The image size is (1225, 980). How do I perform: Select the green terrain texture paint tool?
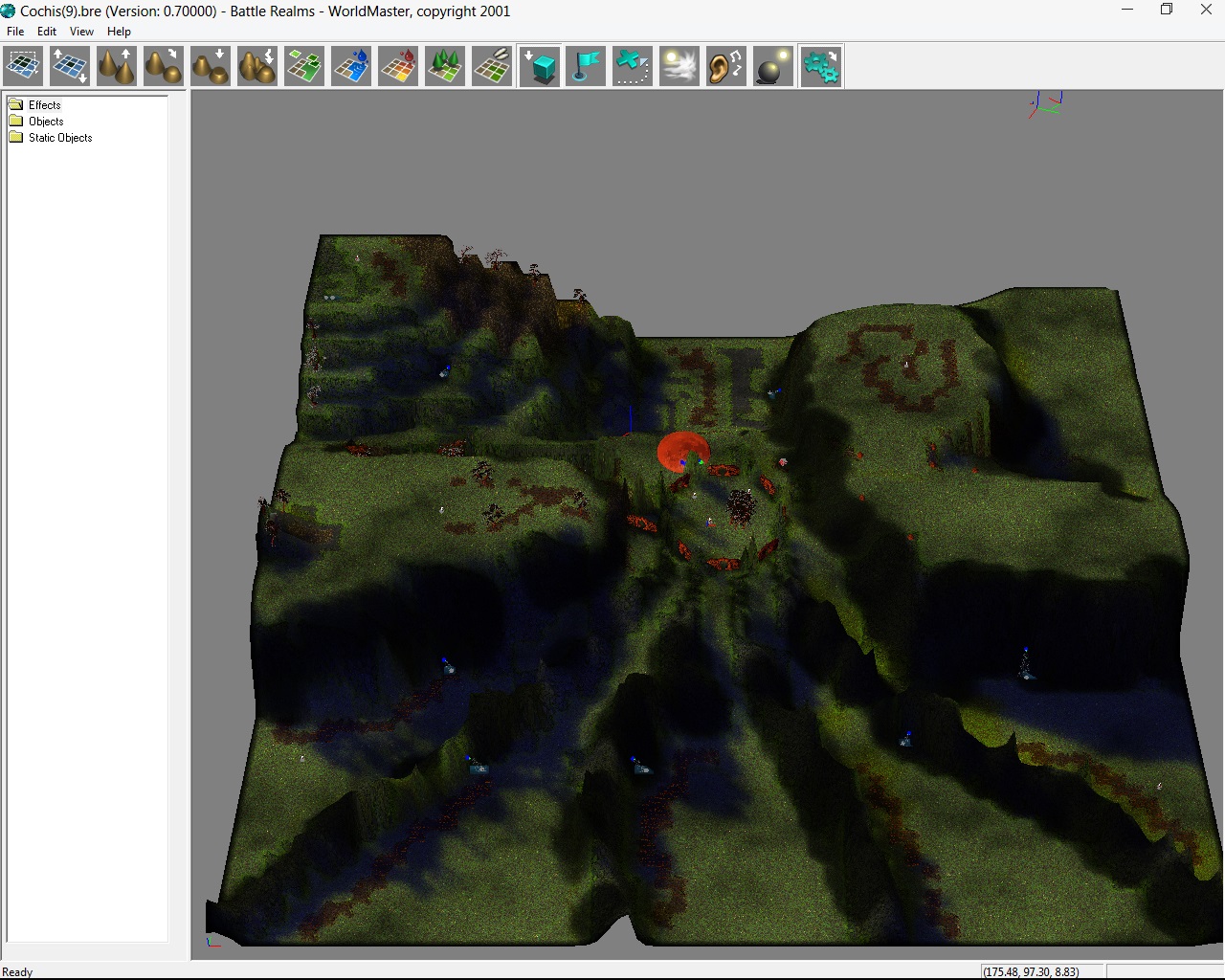click(304, 67)
